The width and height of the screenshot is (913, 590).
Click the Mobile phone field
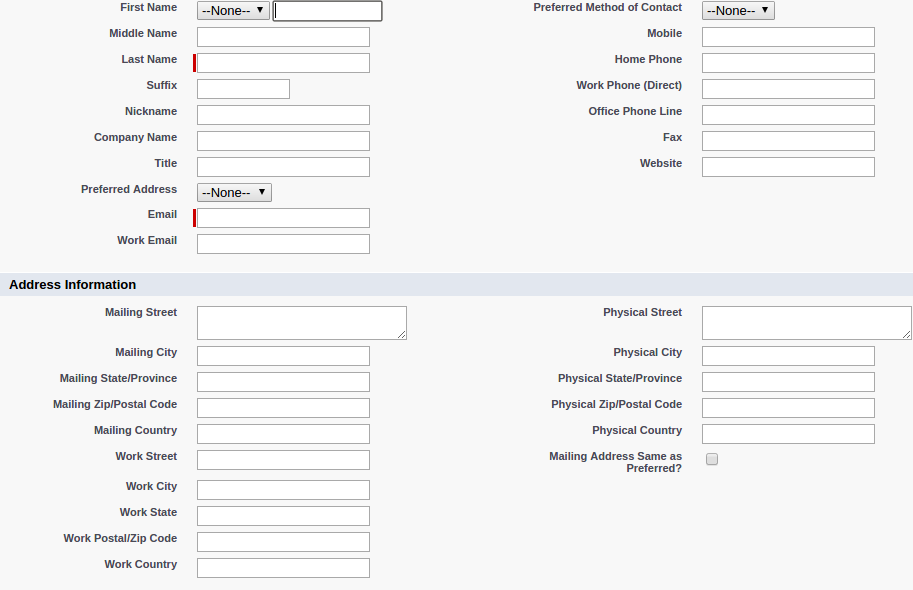[788, 37]
